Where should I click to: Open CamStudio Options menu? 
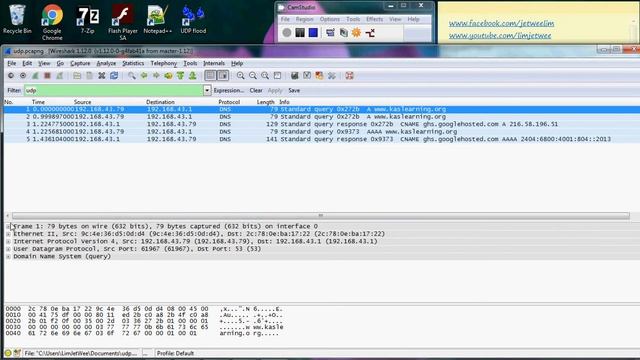[329, 19]
